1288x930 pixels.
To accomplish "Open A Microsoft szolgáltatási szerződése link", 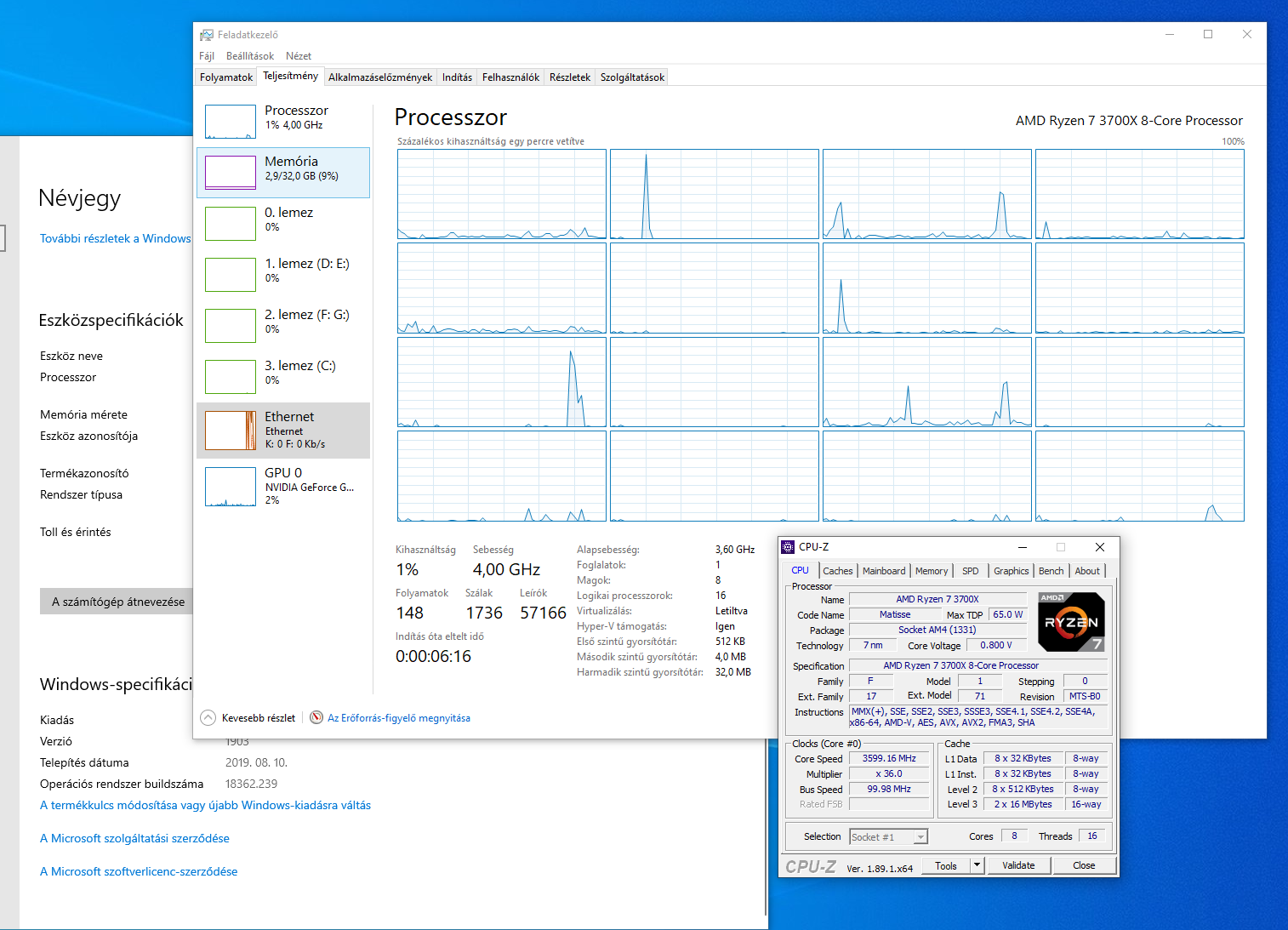I will point(134,838).
